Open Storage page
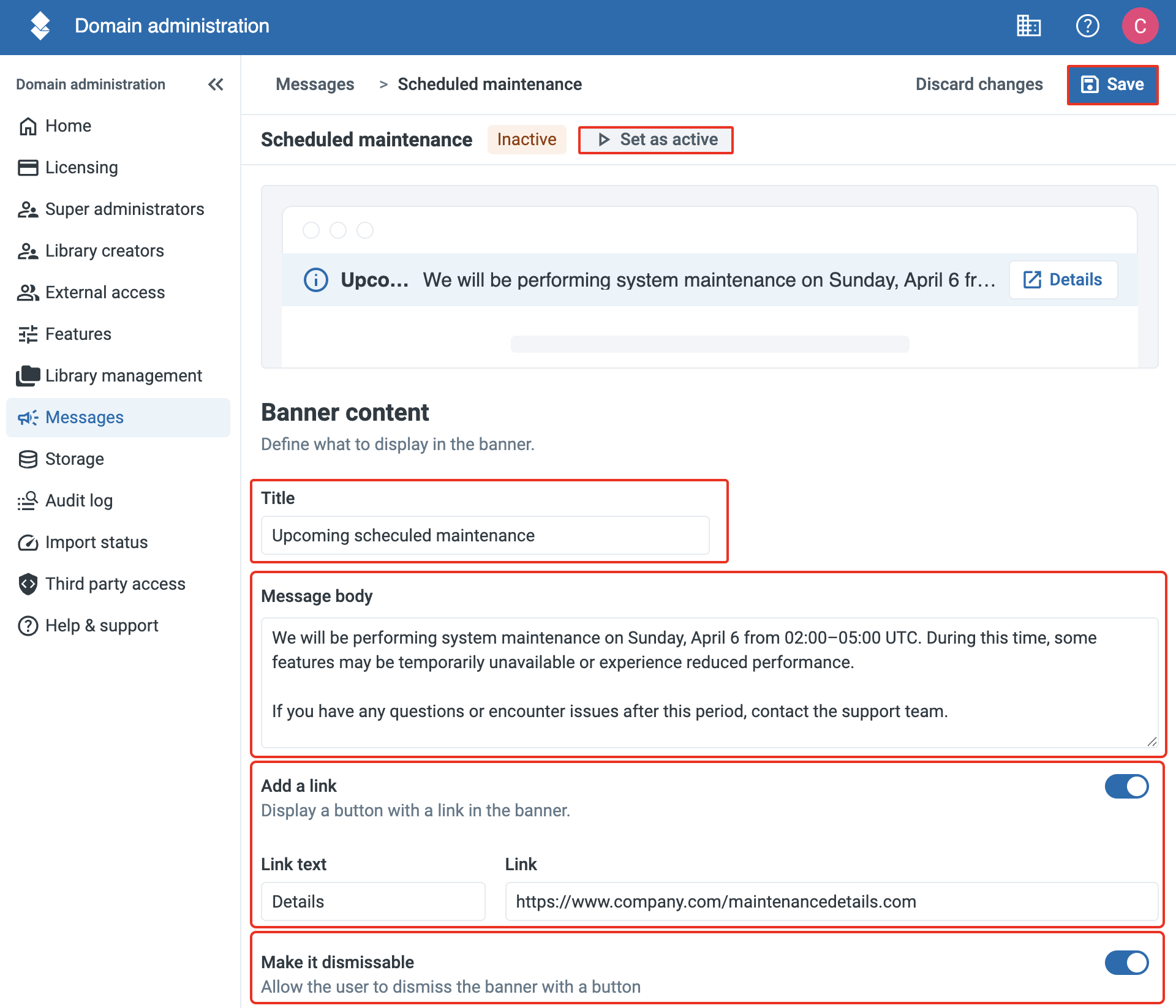The height and width of the screenshot is (1008, 1176). tap(118, 459)
